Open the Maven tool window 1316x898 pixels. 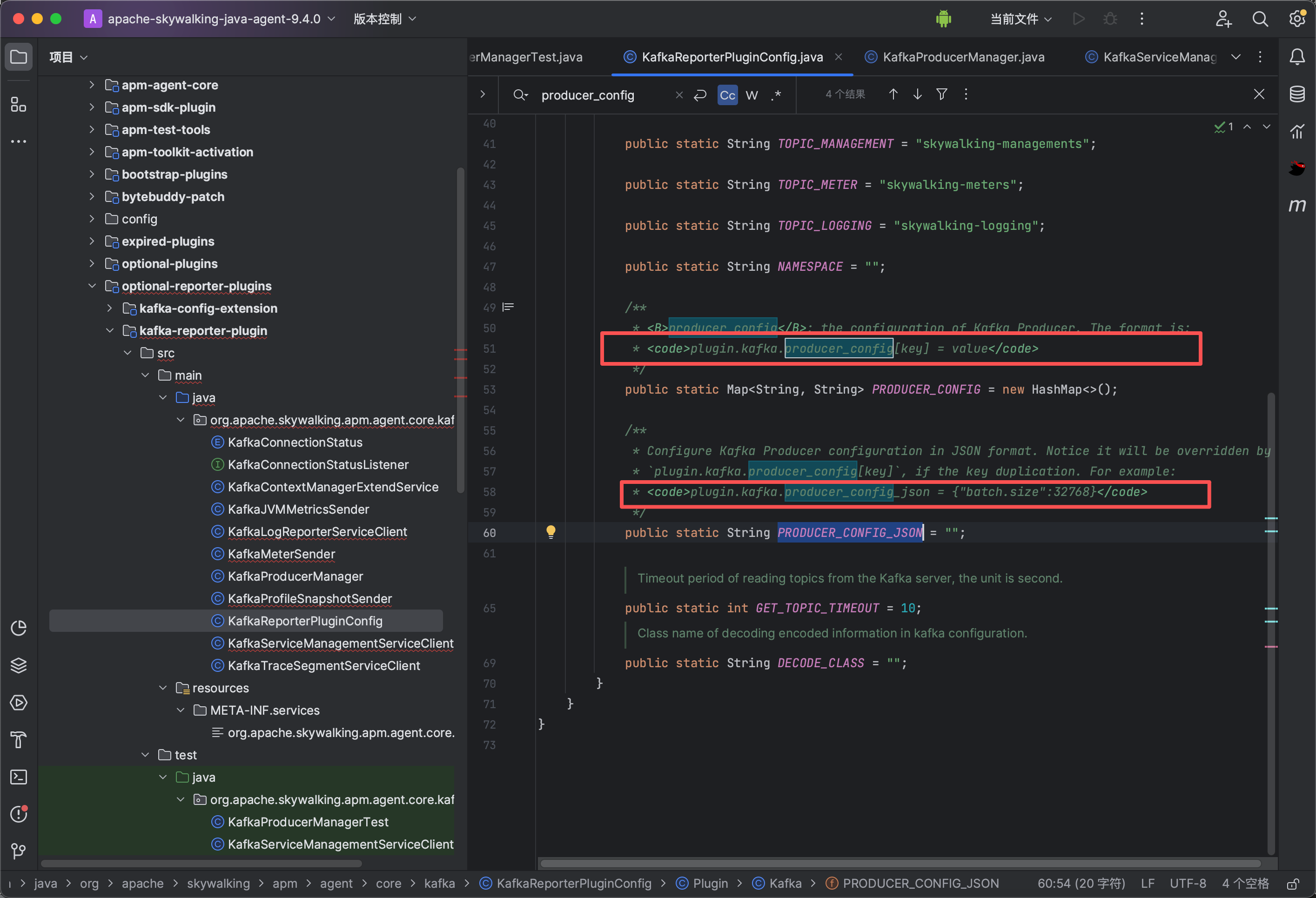(x=1297, y=205)
